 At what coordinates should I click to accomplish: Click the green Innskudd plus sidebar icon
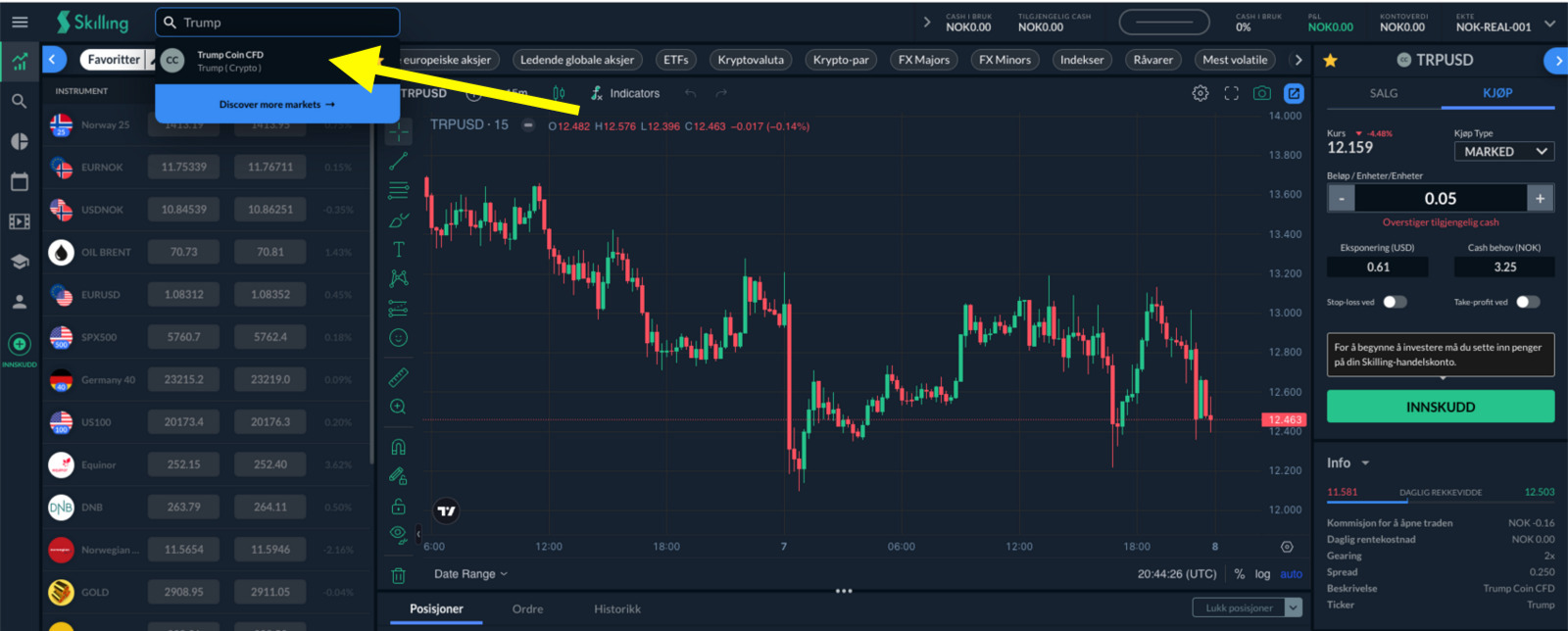point(20,344)
